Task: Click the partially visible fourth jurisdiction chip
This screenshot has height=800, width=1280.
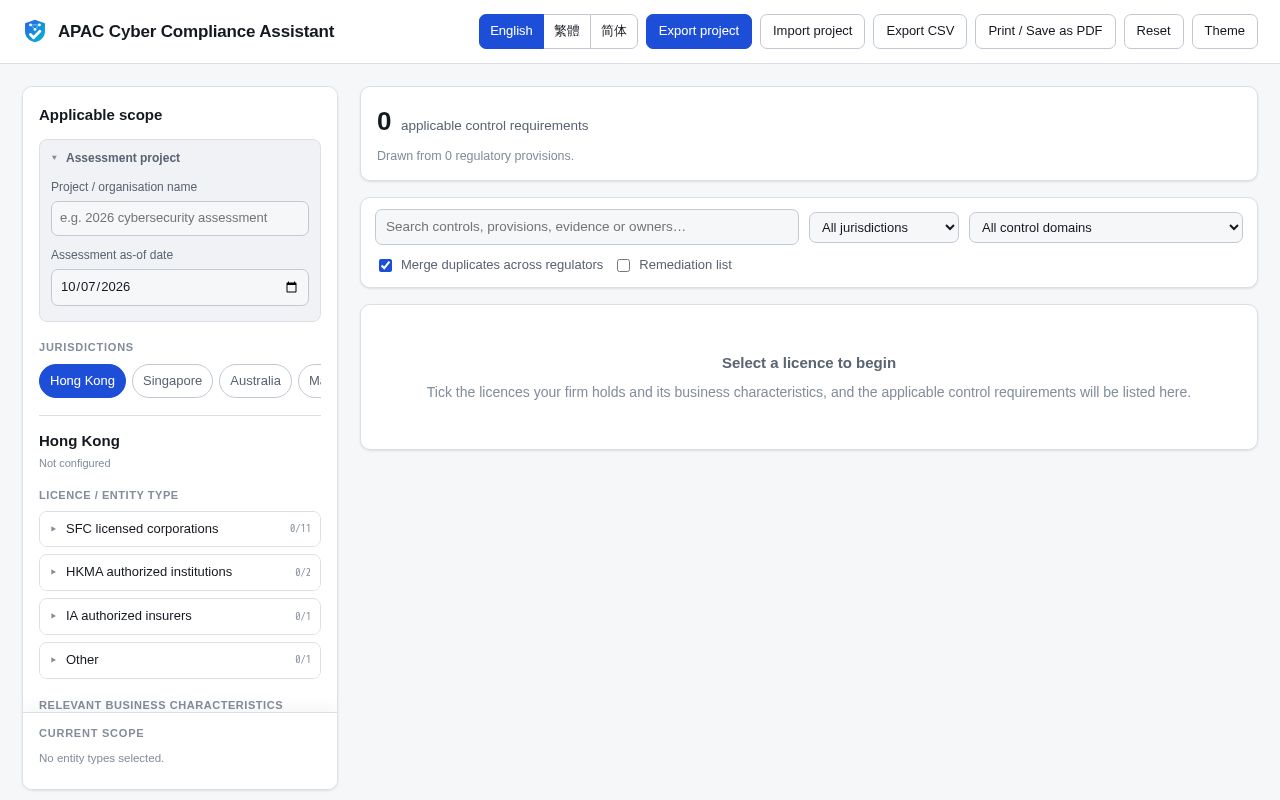Action: (310, 381)
